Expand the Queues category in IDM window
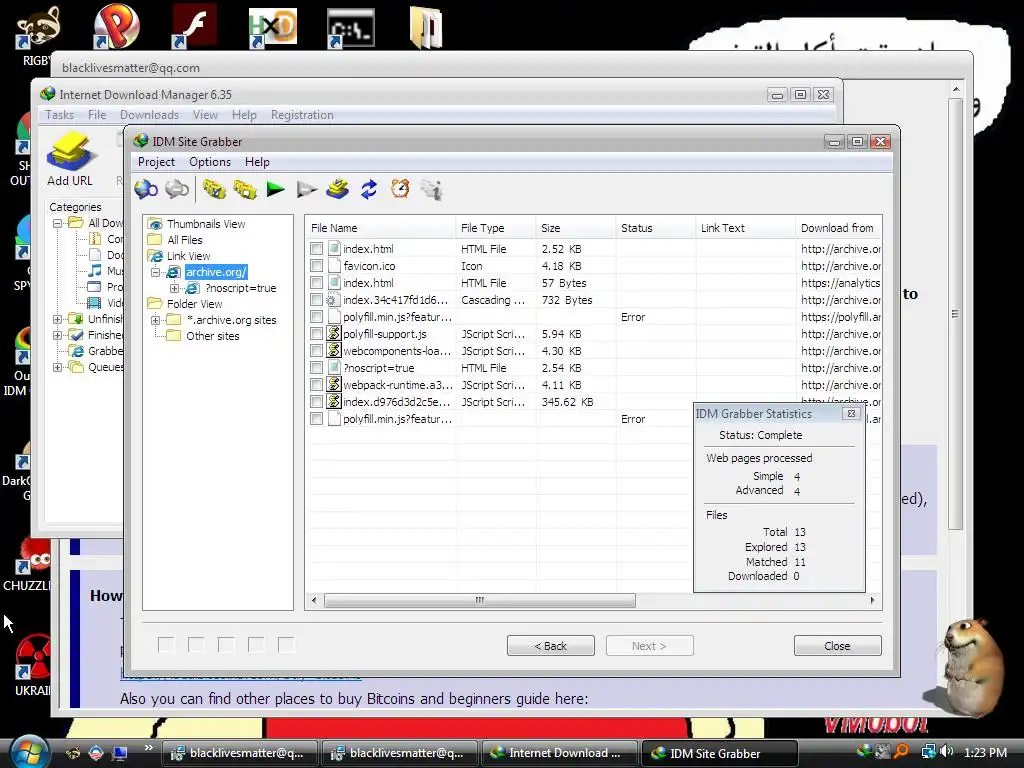Viewport: 1024px width, 768px height. [57, 367]
